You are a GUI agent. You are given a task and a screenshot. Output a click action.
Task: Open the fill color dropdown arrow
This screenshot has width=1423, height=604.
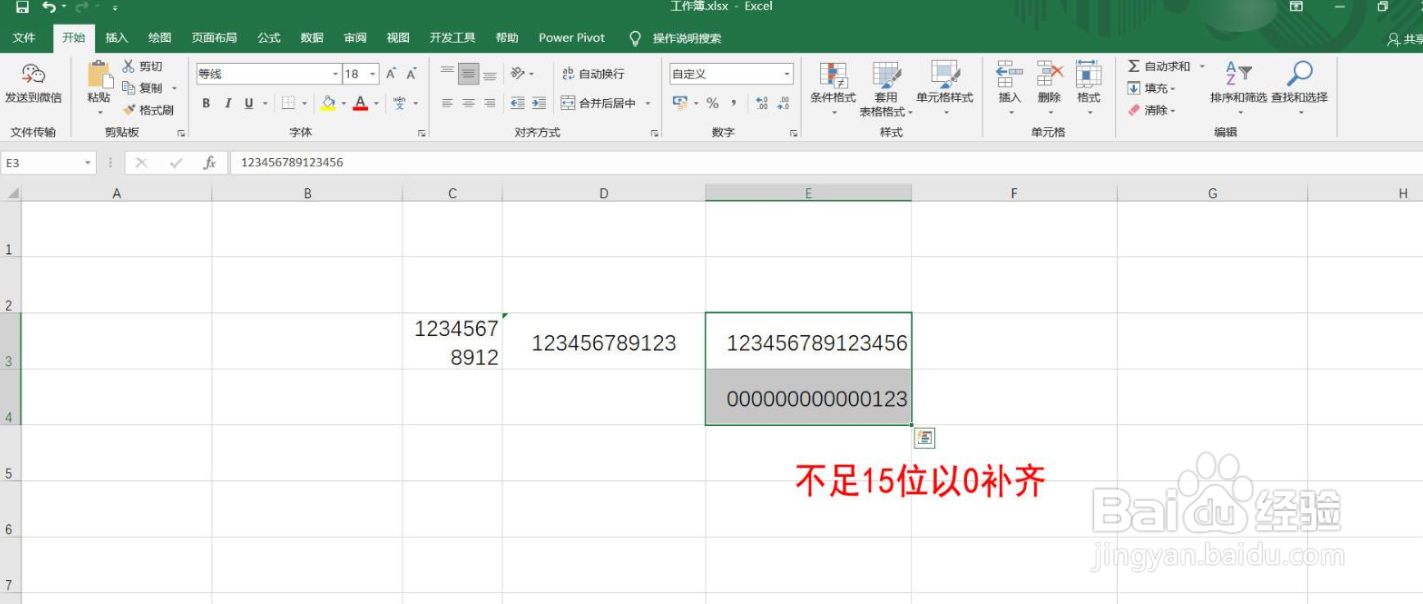[344, 102]
